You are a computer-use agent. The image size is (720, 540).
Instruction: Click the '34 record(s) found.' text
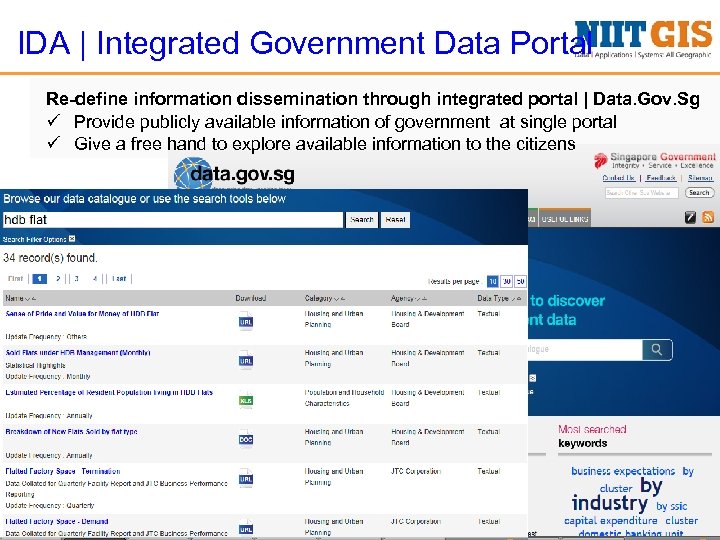50,258
